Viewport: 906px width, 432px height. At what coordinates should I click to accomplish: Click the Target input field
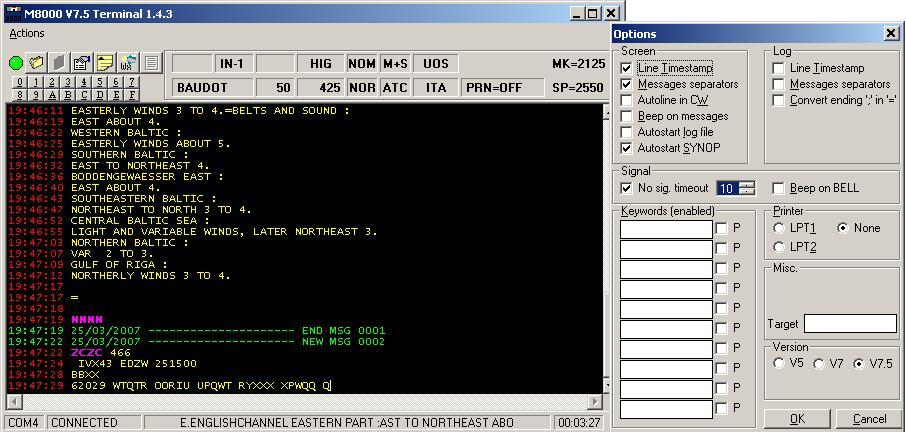[x=851, y=323]
